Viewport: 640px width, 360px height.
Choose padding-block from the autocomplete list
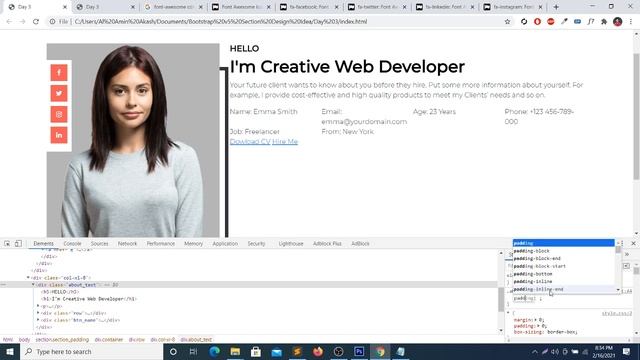pos(564,251)
